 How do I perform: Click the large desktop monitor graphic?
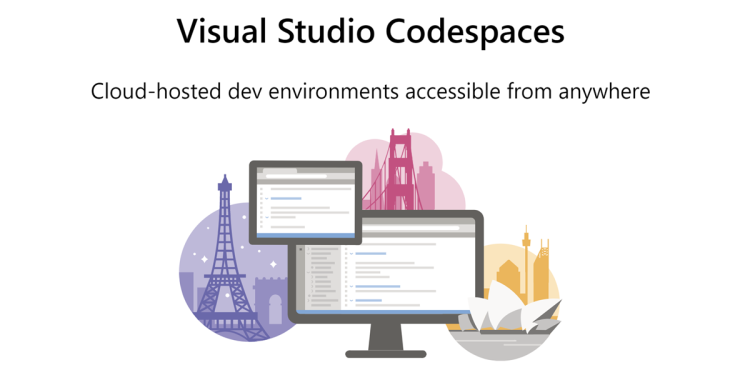pyautogui.click(x=386, y=284)
